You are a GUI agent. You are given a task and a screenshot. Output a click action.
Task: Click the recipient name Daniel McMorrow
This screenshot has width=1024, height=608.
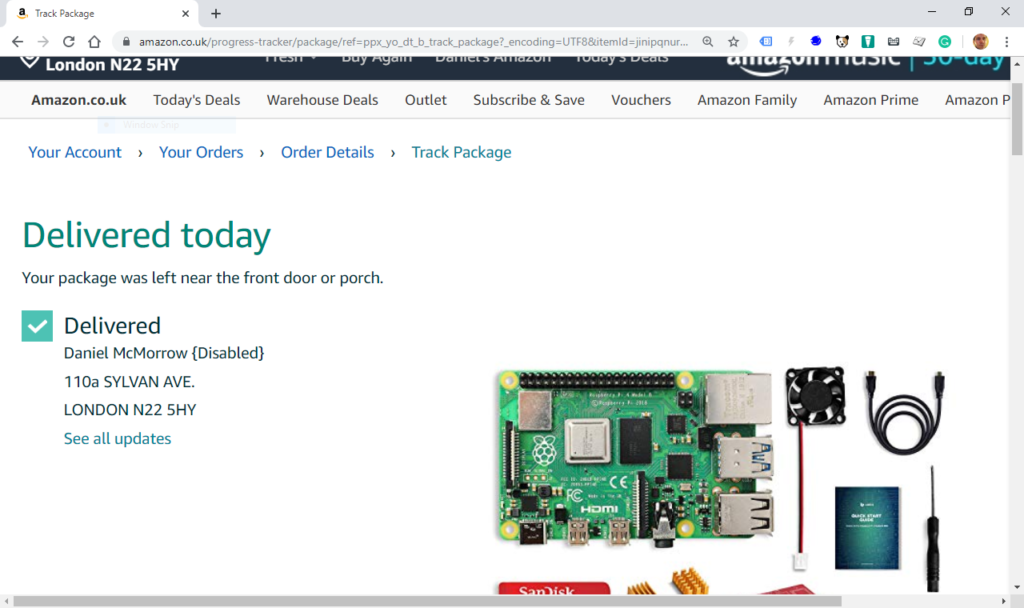[164, 353]
